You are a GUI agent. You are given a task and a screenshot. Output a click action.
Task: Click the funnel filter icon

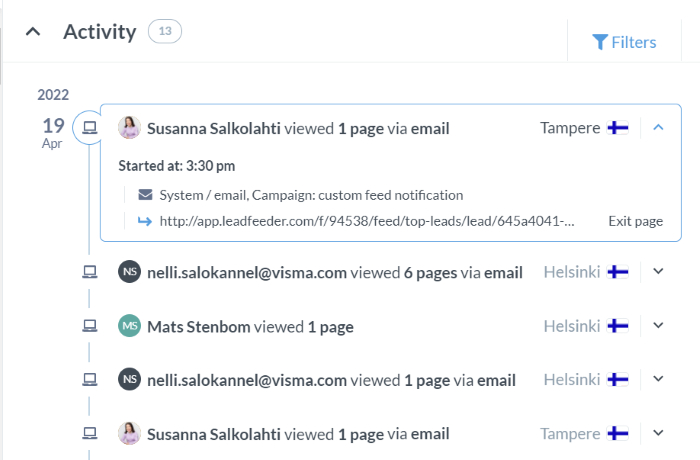click(600, 42)
